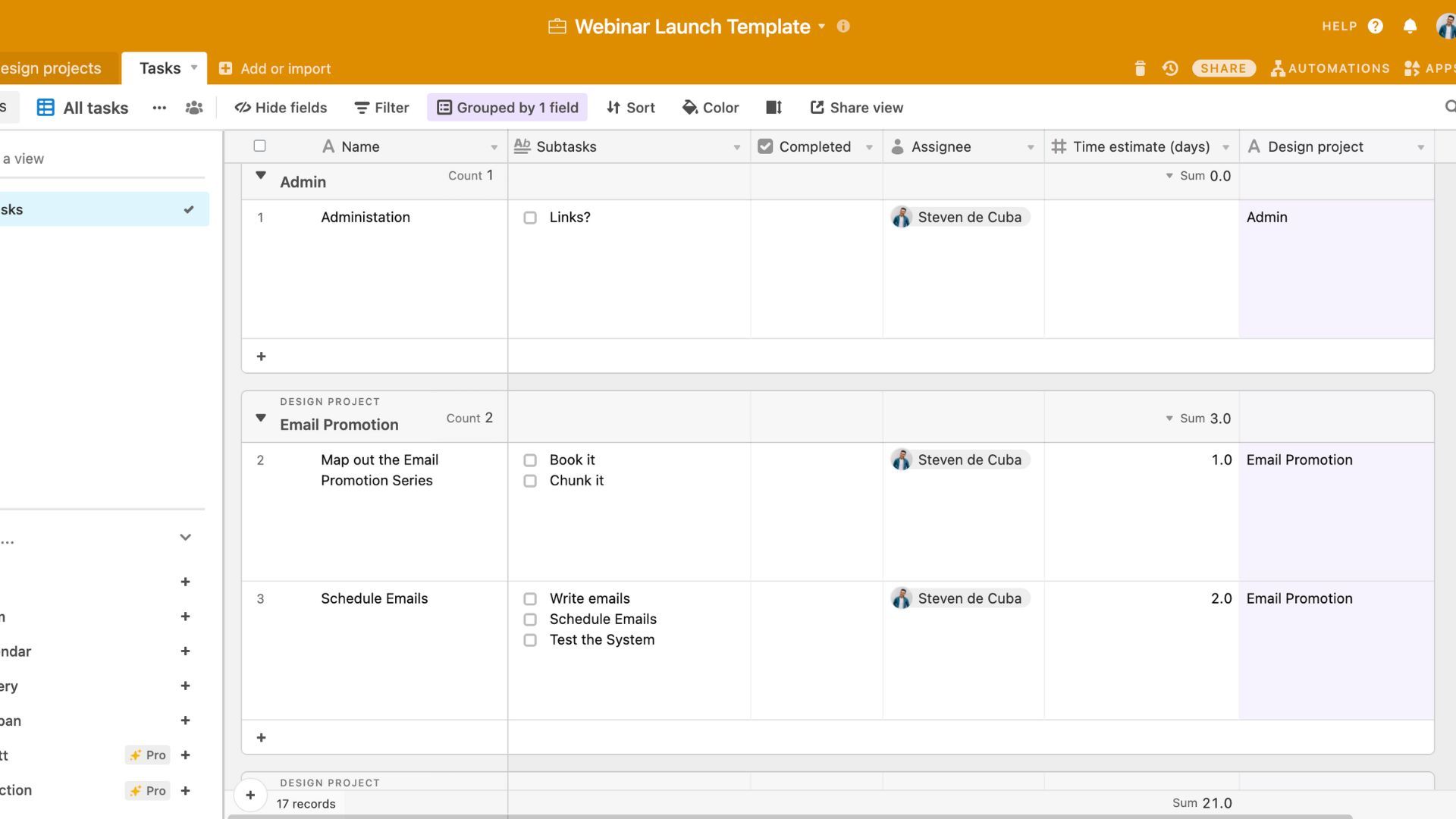This screenshot has width=1456, height=819.
Task: Click Add or import
Action: pyautogui.click(x=275, y=68)
